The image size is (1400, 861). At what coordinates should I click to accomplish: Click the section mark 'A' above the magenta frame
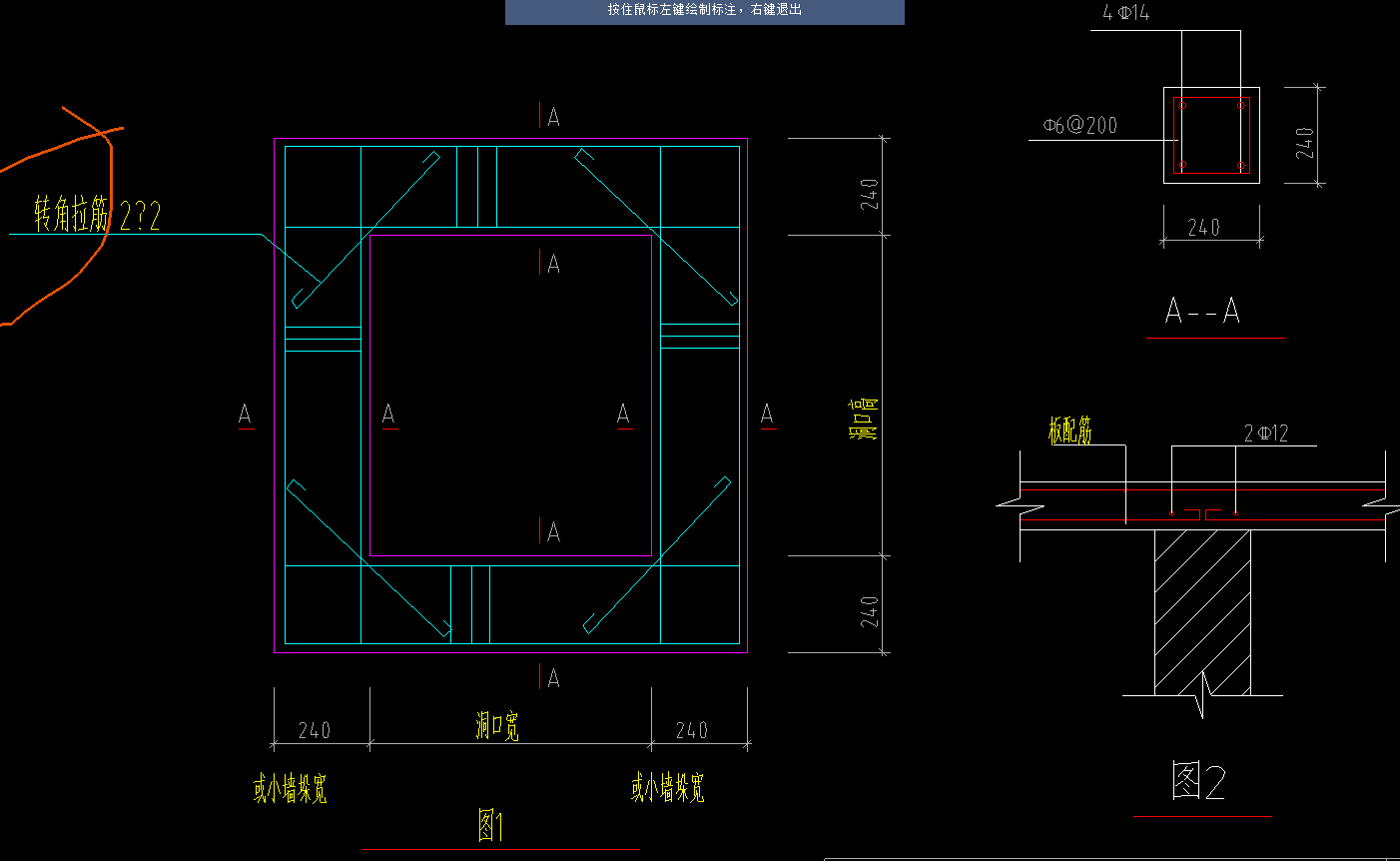[553, 117]
